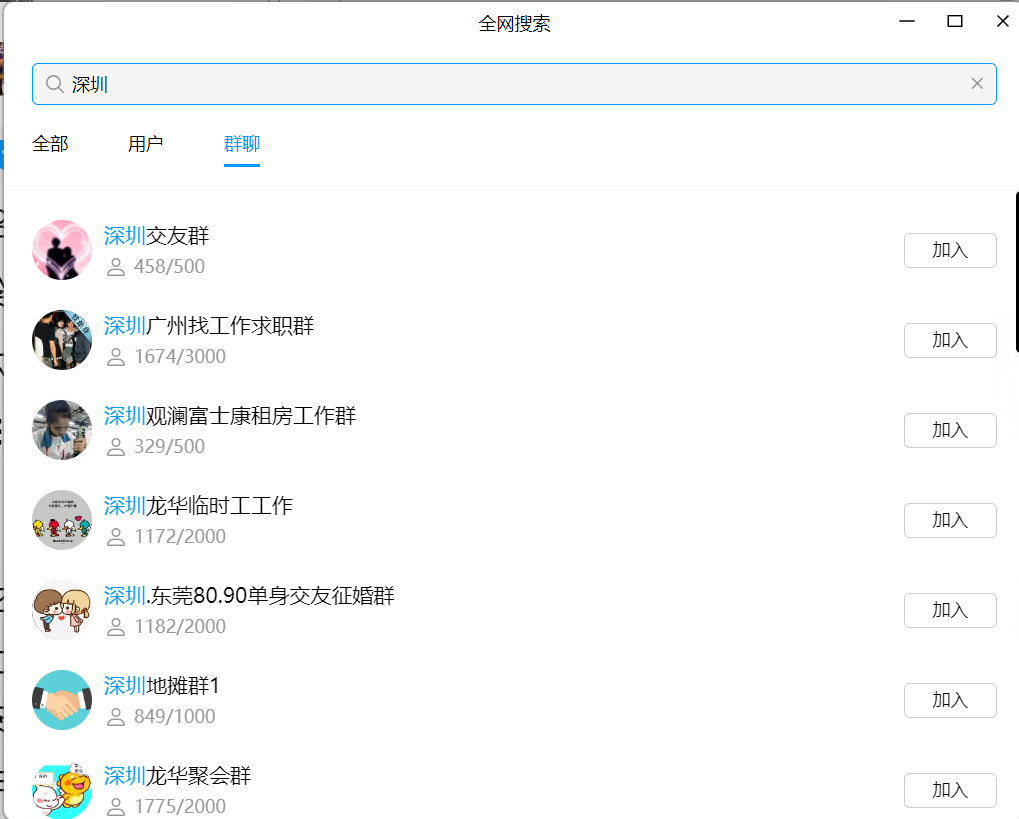
Task: Click the member icon beside 458/500
Action: [114, 266]
